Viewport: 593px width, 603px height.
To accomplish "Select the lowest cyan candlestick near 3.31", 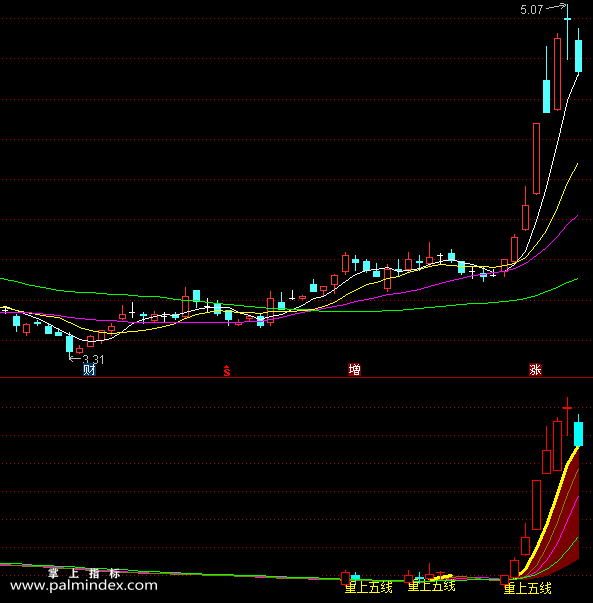I will pyautogui.click(x=69, y=343).
